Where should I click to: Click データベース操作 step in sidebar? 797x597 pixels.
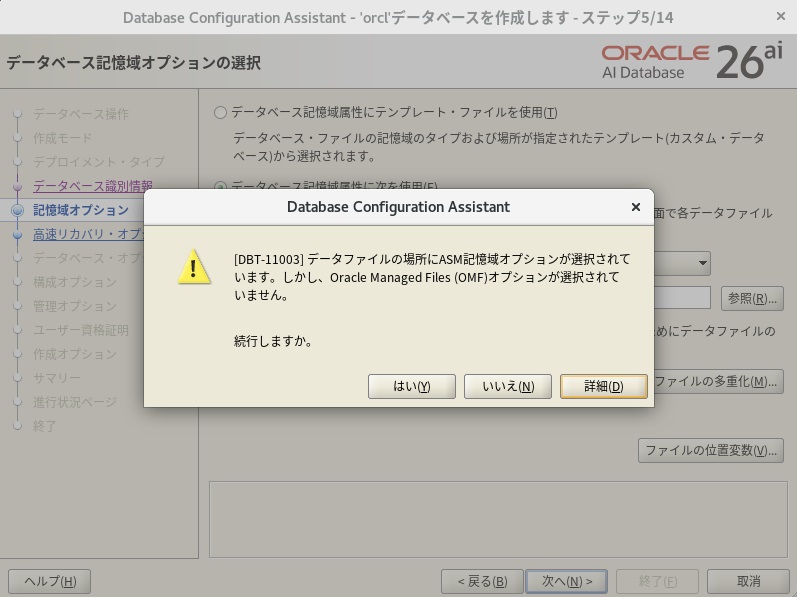tap(81, 114)
